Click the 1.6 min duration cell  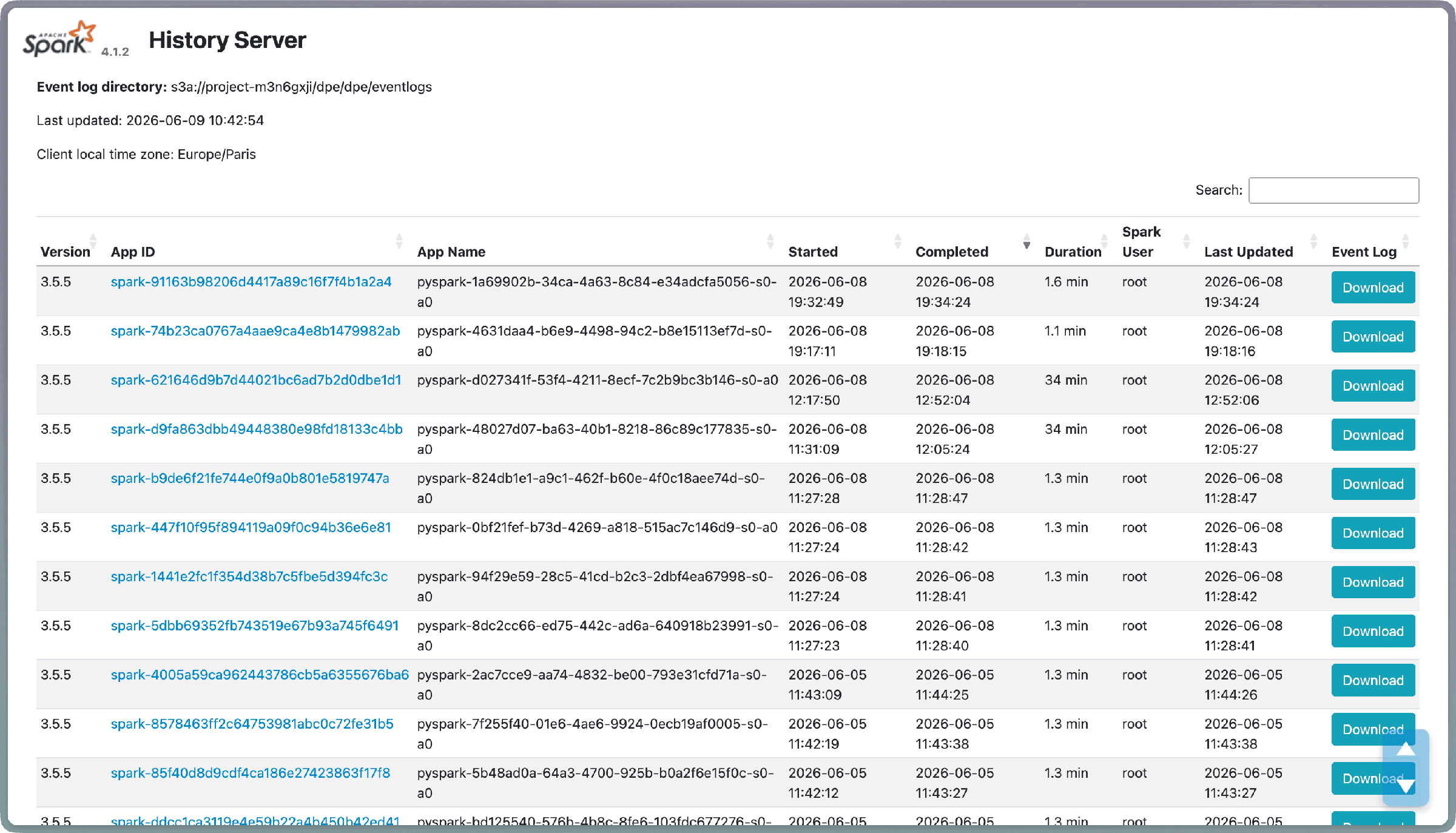click(1066, 282)
